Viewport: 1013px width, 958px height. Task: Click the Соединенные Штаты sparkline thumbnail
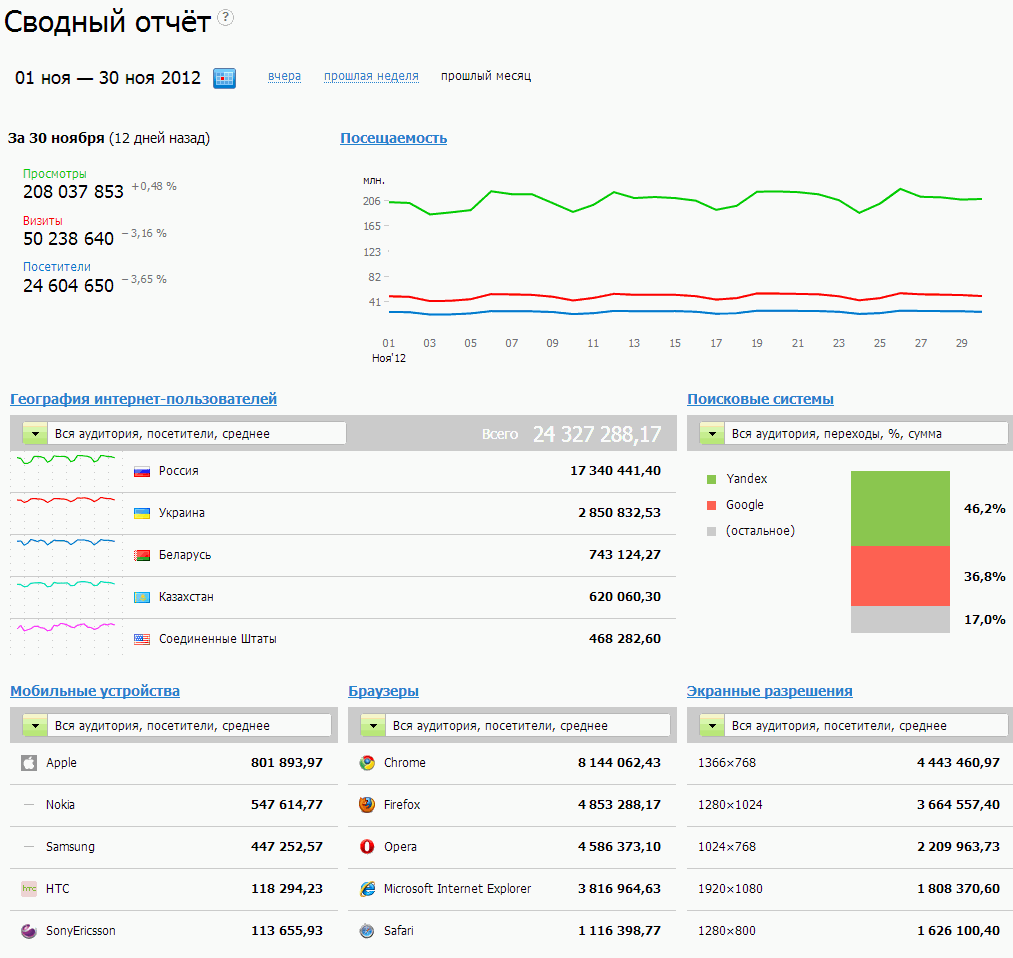pos(66,638)
